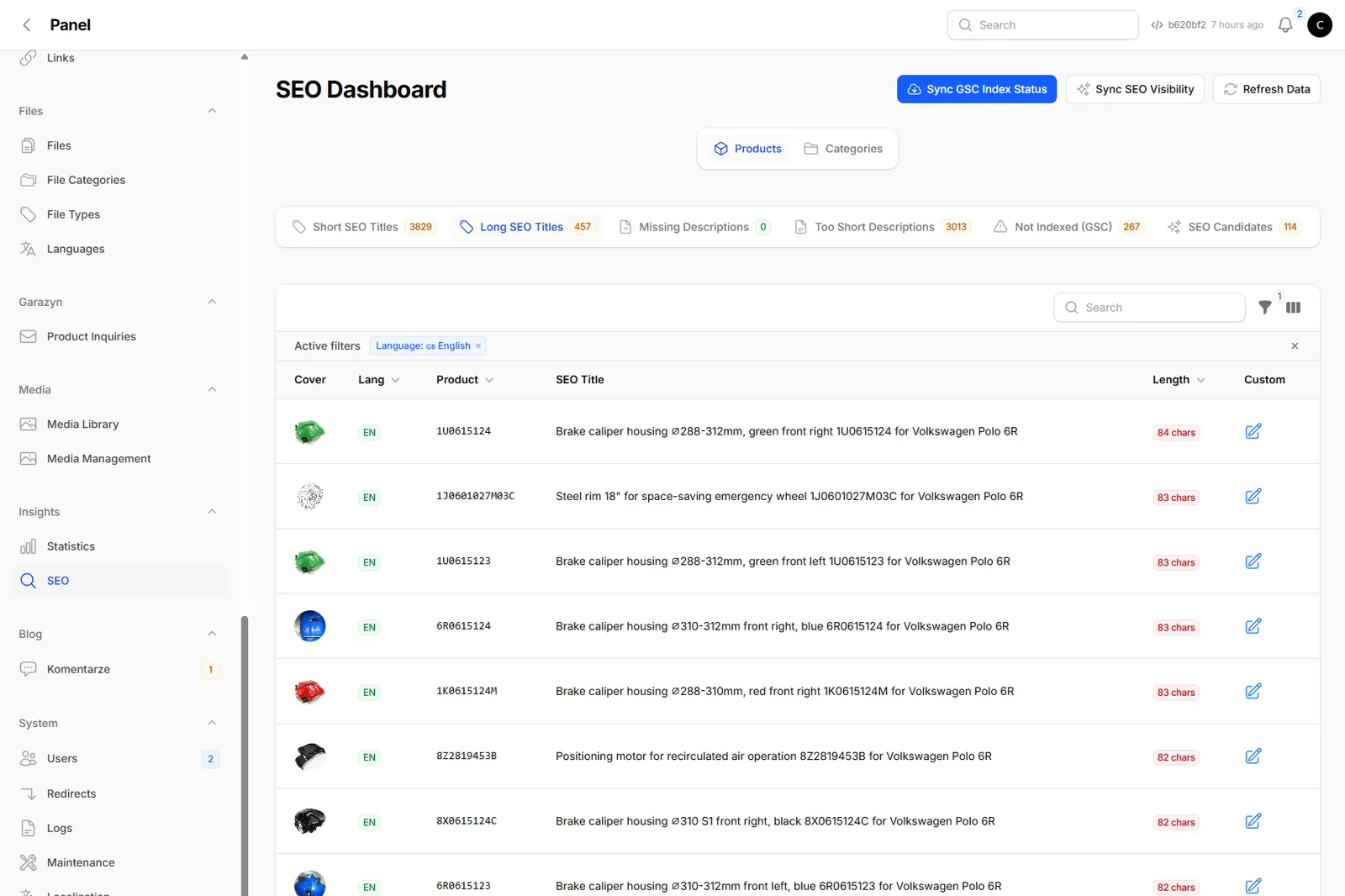Open the Files sidebar item
The width and height of the screenshot is (1345, 896).
119,145
